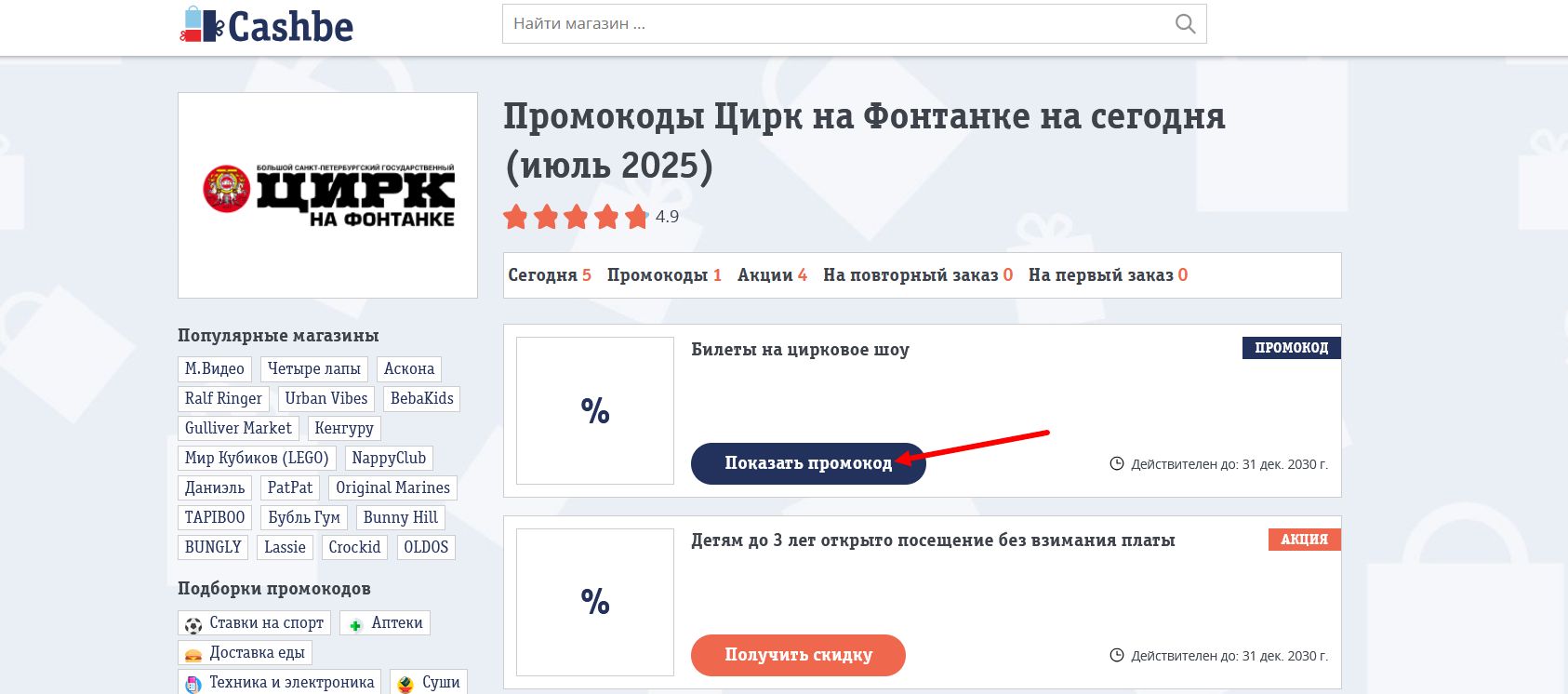1568x694 pixels.
Task: Select the Акции 4 filter tab
Action: point(772,275)
